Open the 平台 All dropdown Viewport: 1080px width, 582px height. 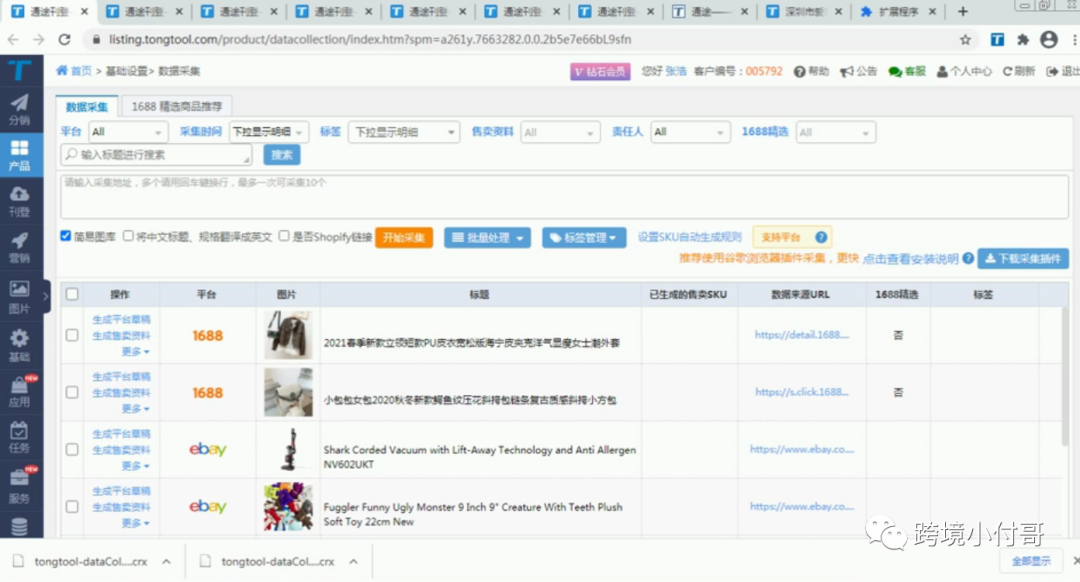pyautogui.click(x=128, y=132)
